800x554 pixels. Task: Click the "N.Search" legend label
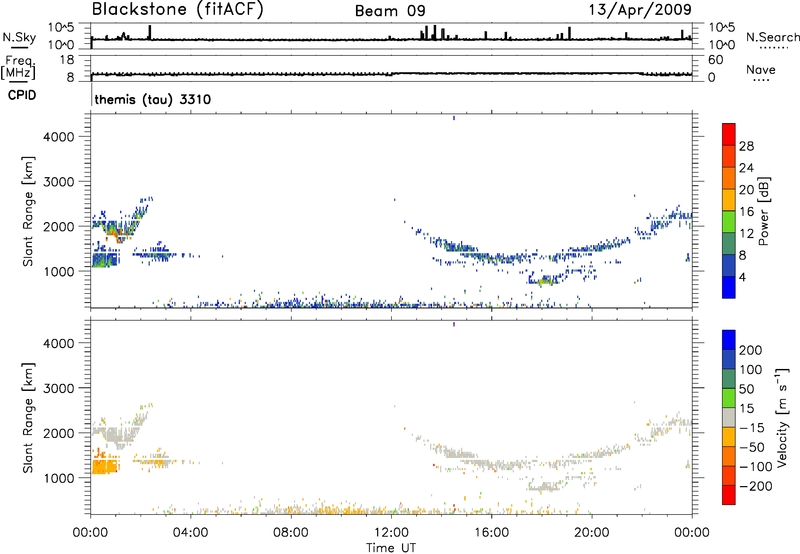[772, 37]
